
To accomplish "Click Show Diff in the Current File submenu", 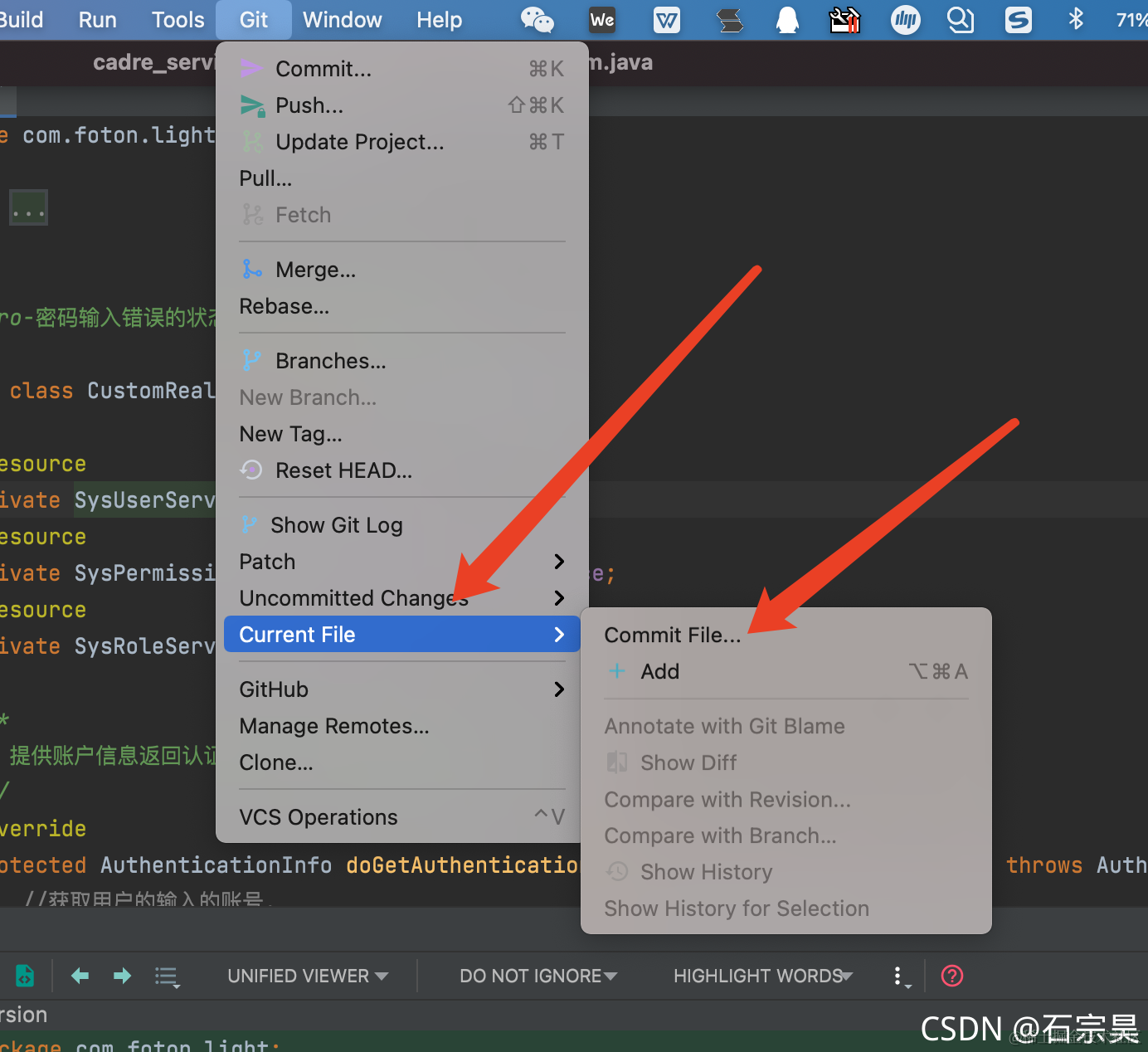I will [786, 762].
